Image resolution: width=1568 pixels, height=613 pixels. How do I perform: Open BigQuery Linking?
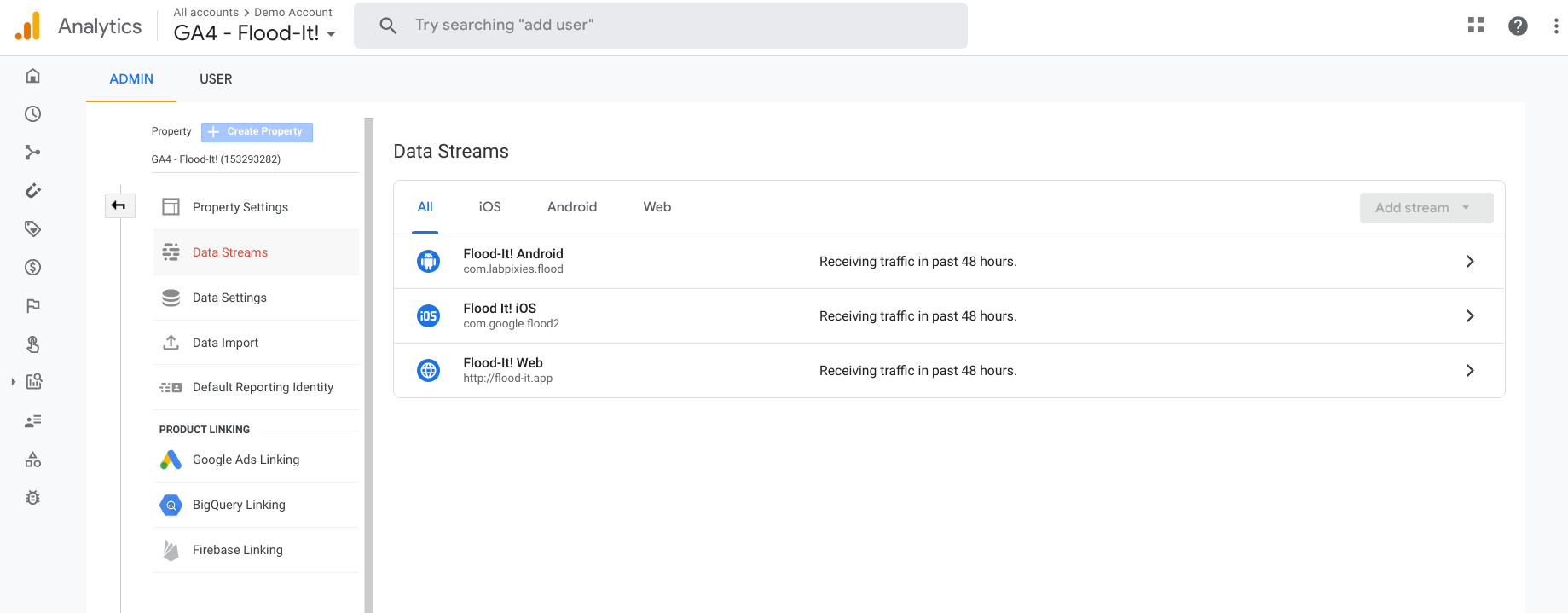point(256,505)
